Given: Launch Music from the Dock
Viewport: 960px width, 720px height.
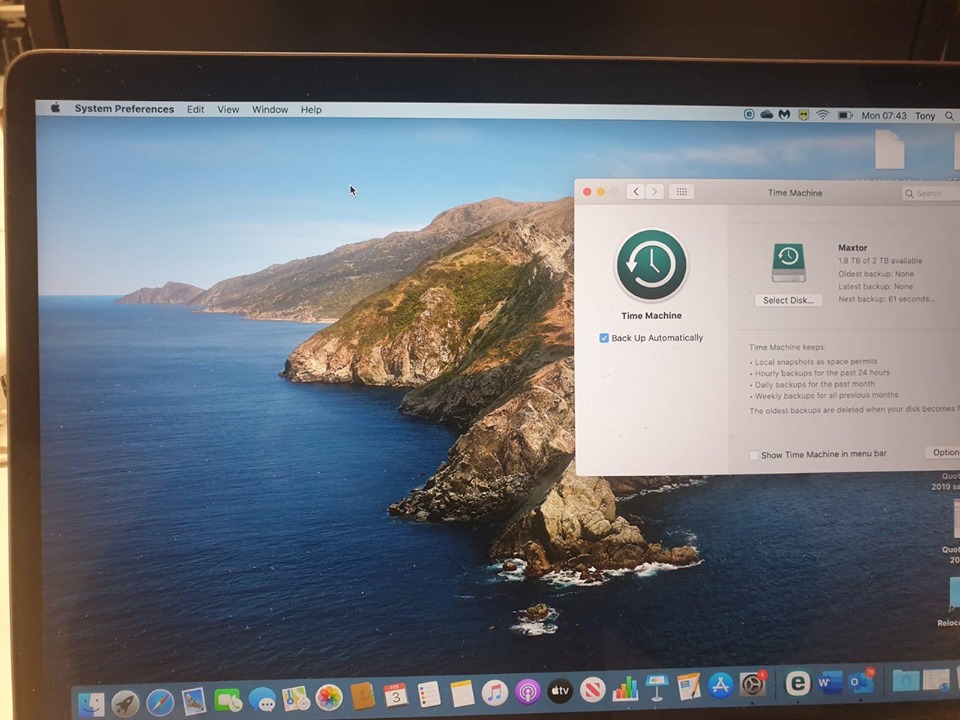Looking at the screenshot, I should 495,693.
